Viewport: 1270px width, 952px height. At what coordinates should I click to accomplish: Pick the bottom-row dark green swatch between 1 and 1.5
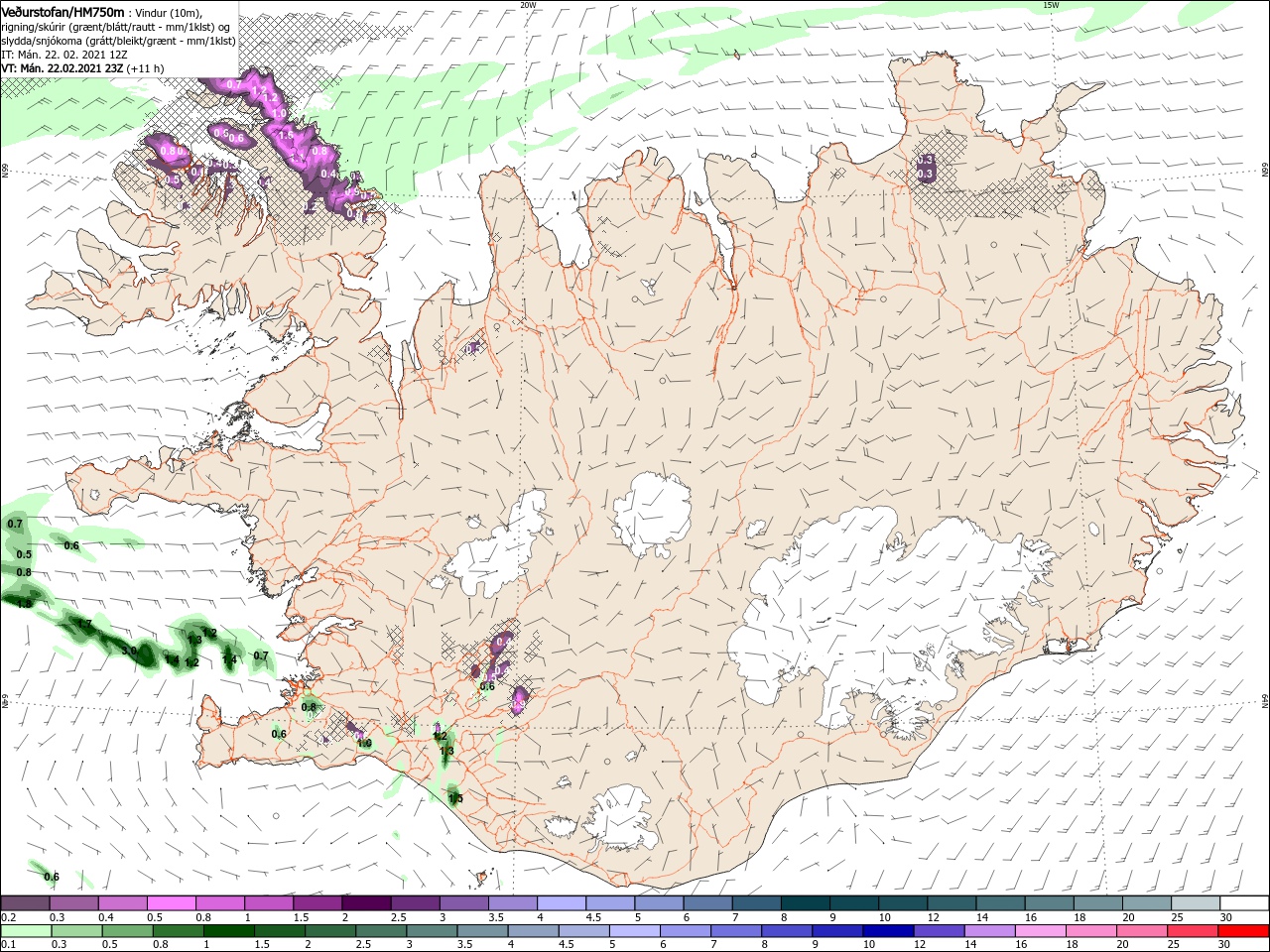[229, 931]
